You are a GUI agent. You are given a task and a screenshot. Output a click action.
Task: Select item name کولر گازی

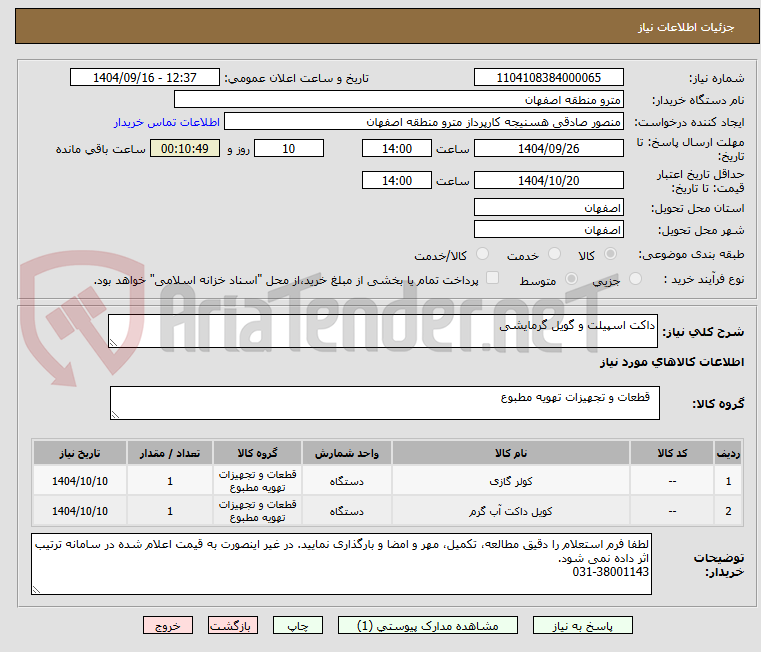[x=511, y=481]
